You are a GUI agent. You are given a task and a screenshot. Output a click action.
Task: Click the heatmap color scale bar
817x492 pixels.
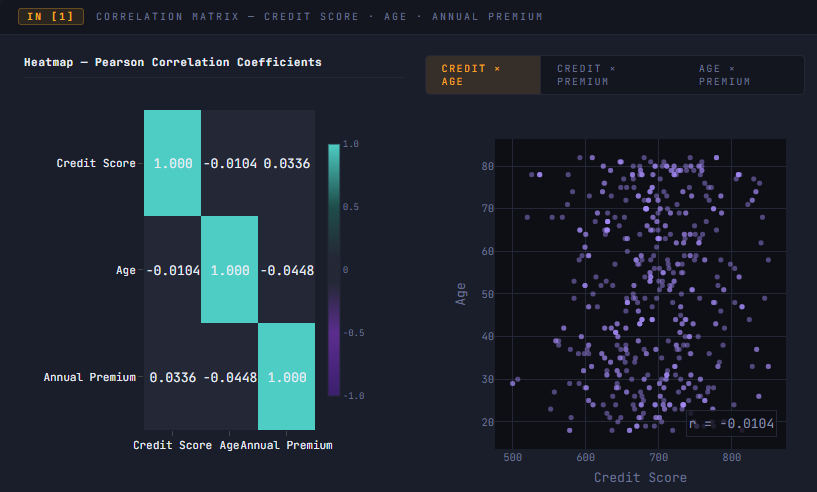[x=334, y=270]
